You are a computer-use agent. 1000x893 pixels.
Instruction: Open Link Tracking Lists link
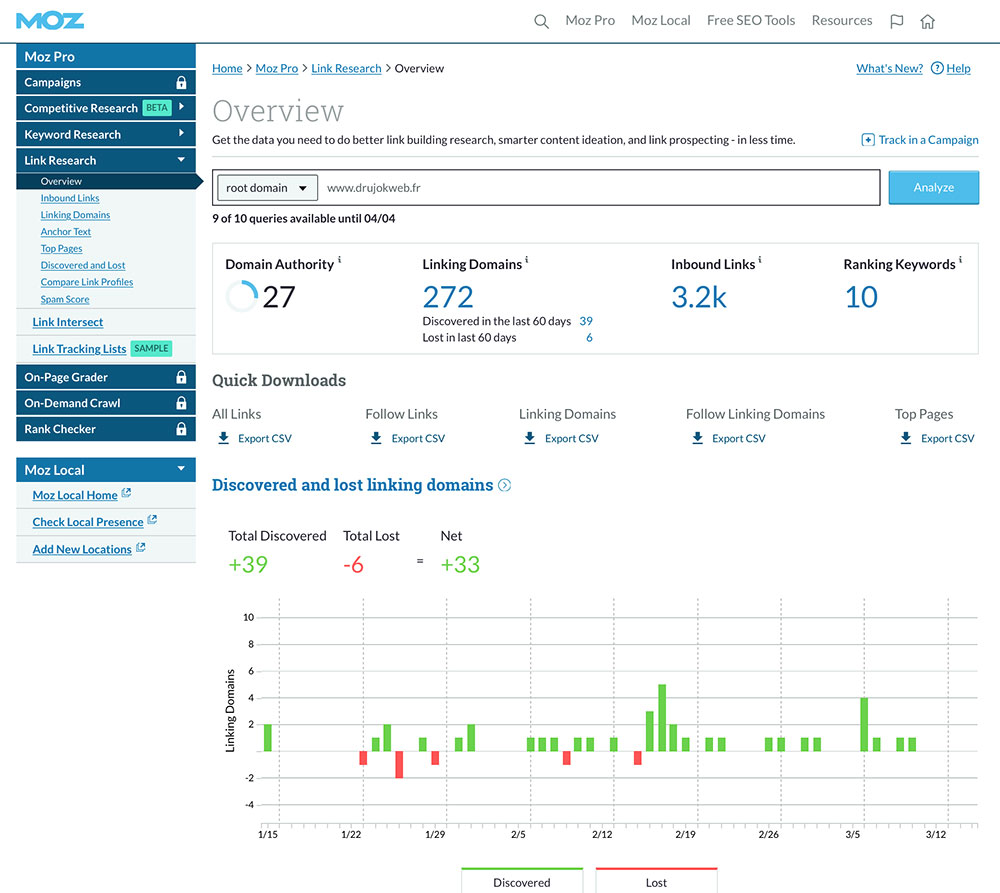point(79,349)
